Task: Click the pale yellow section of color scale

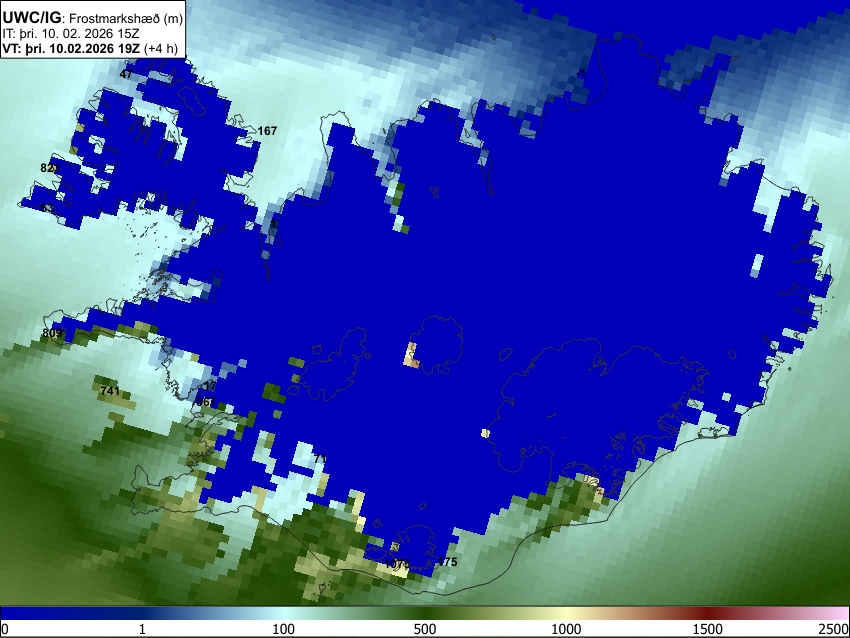Action: coord(566,614)
